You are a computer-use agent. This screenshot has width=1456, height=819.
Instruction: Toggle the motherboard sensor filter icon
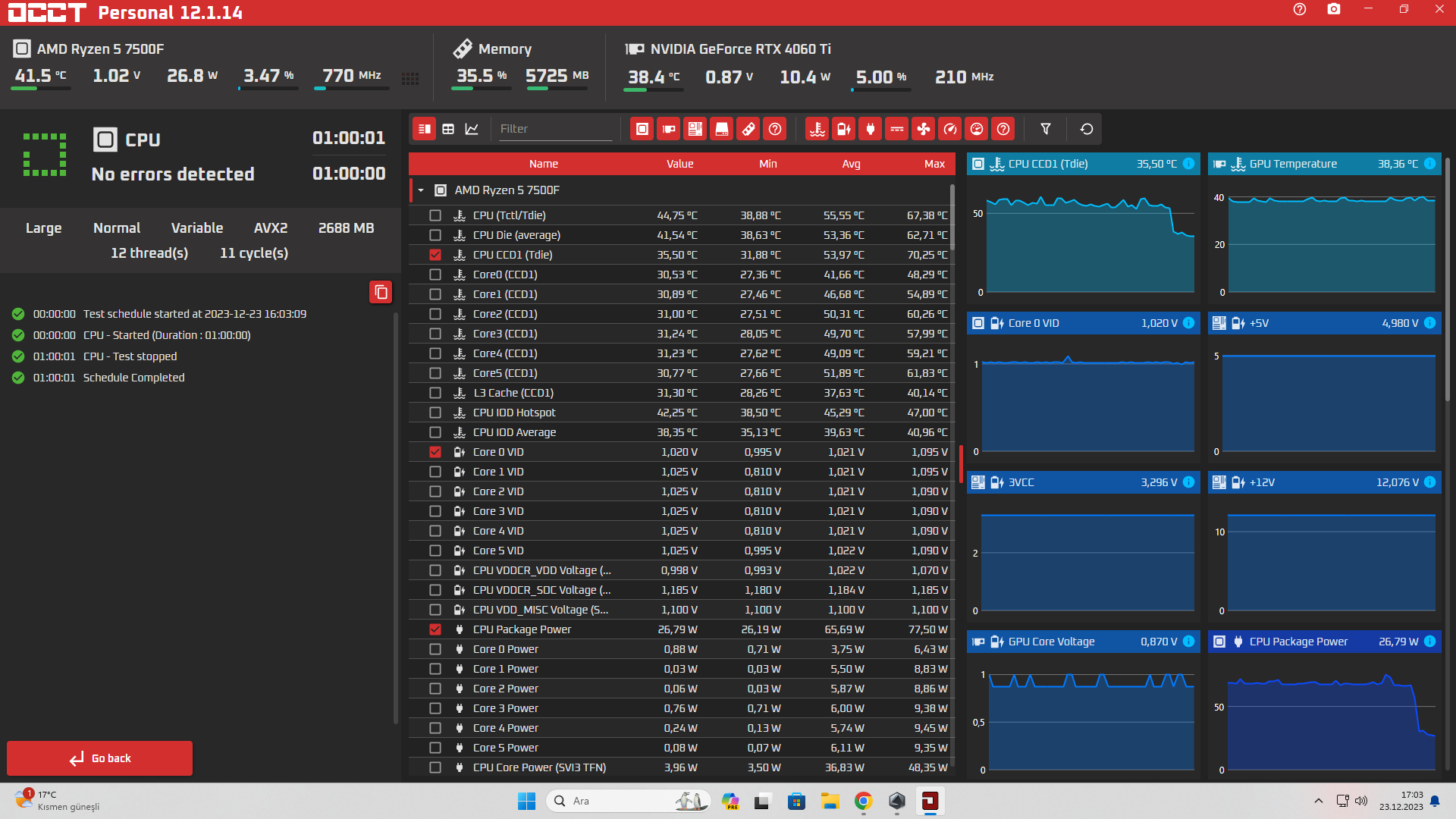click(695, 129)
